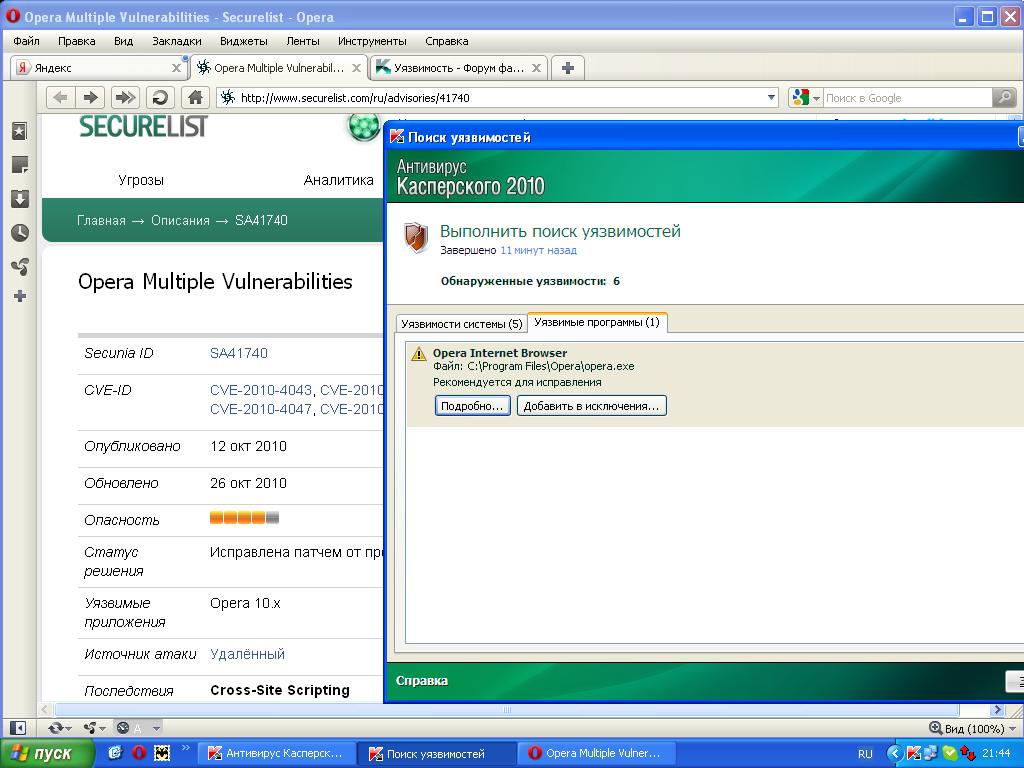Click the warning icon beside Opera Internet Browser
Image resolution: width=1024 pixels, height=768 pixels.
point(418,355)
